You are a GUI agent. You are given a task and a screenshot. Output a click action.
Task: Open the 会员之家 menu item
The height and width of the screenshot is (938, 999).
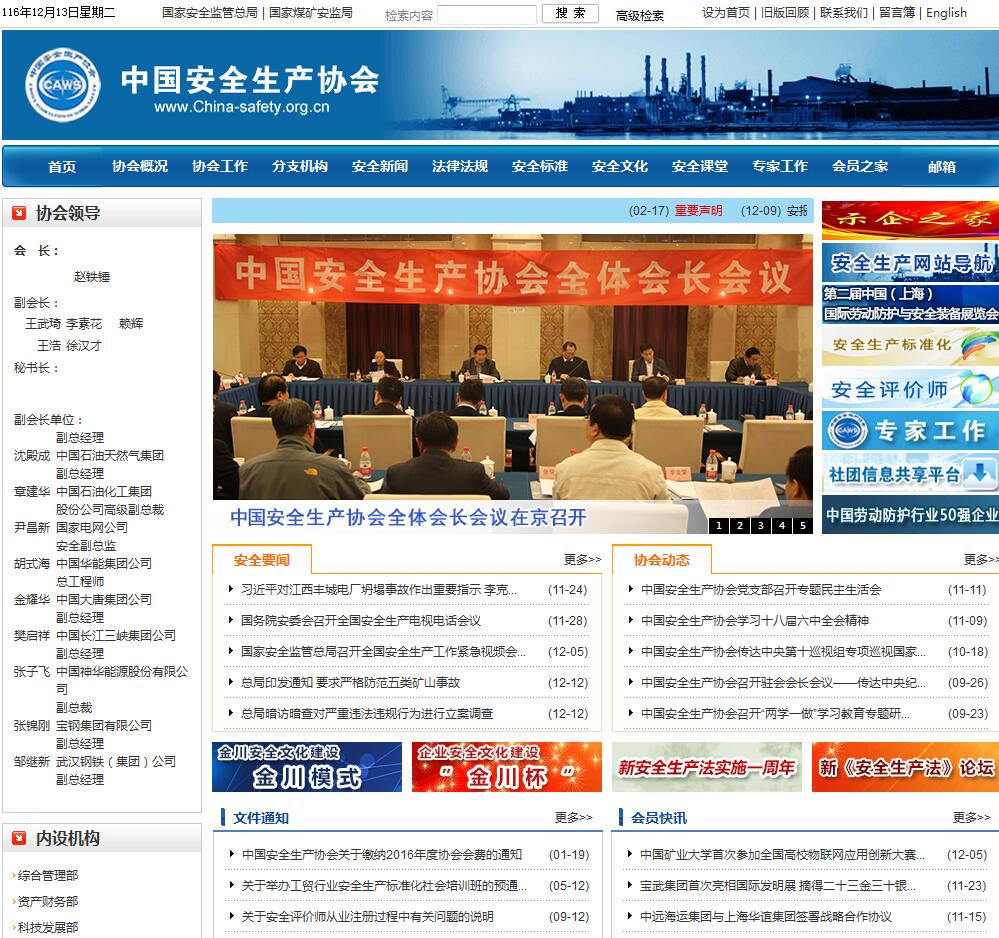pyautogui.click(x=860, y=166)
